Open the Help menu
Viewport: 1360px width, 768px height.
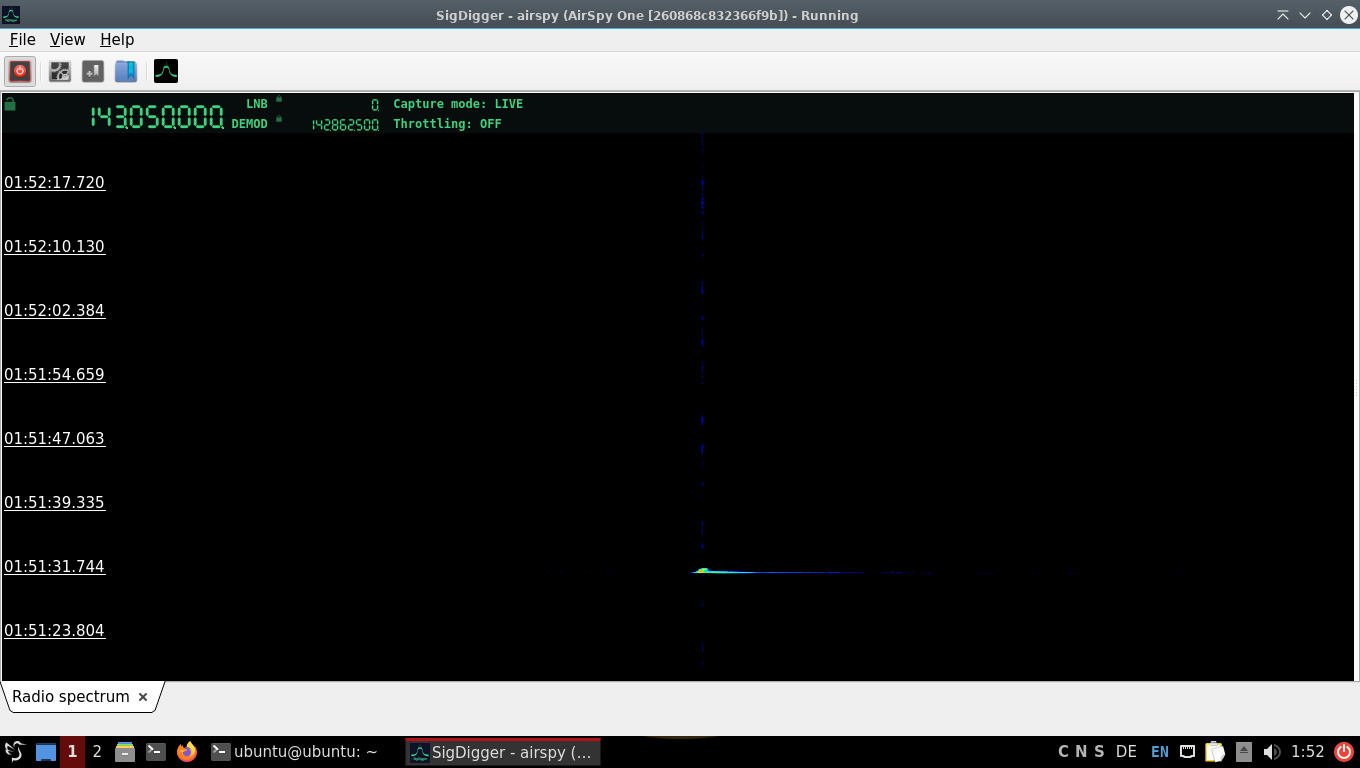(x=117, y=39)
